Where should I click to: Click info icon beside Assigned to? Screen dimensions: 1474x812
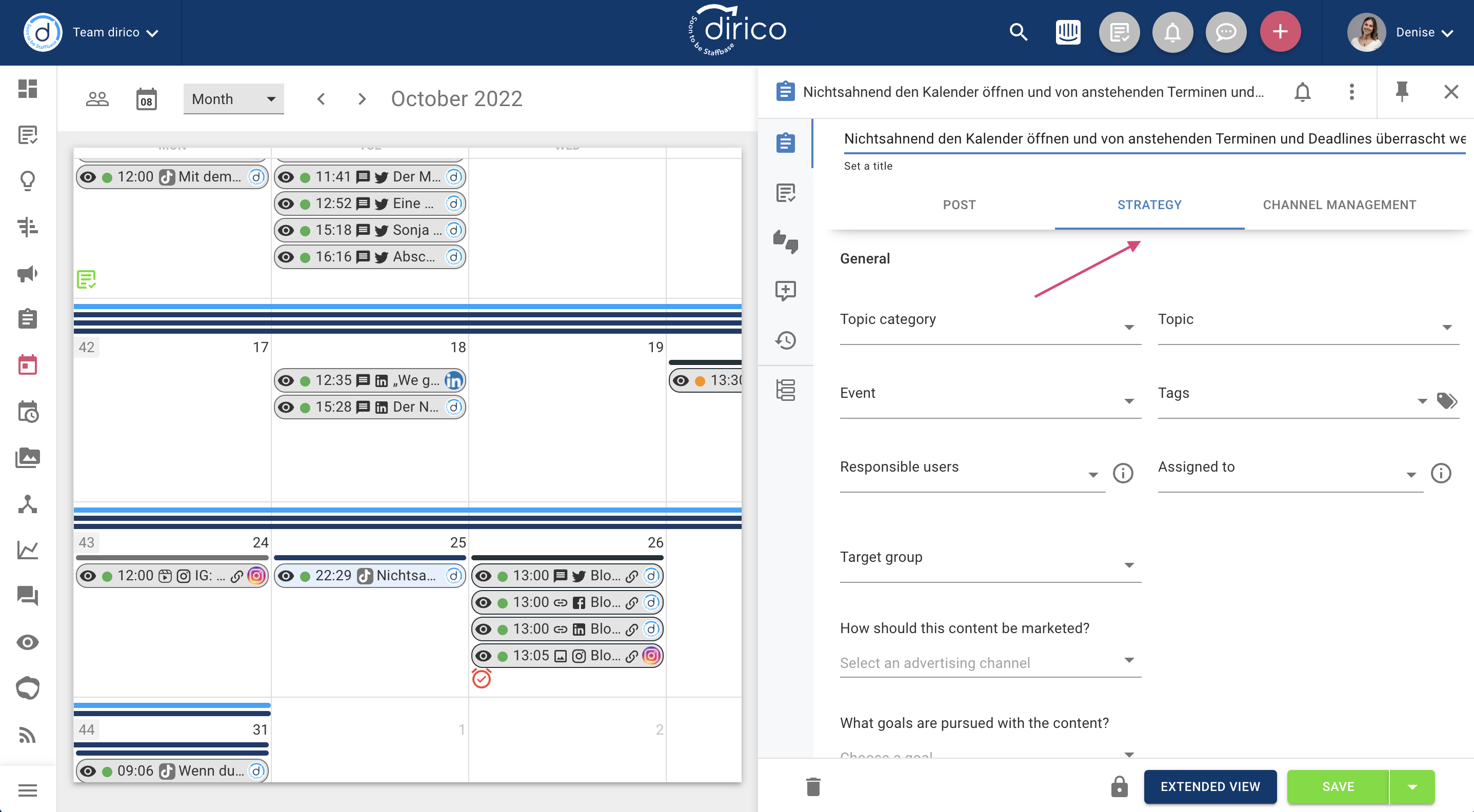(x=1441, y=473)
